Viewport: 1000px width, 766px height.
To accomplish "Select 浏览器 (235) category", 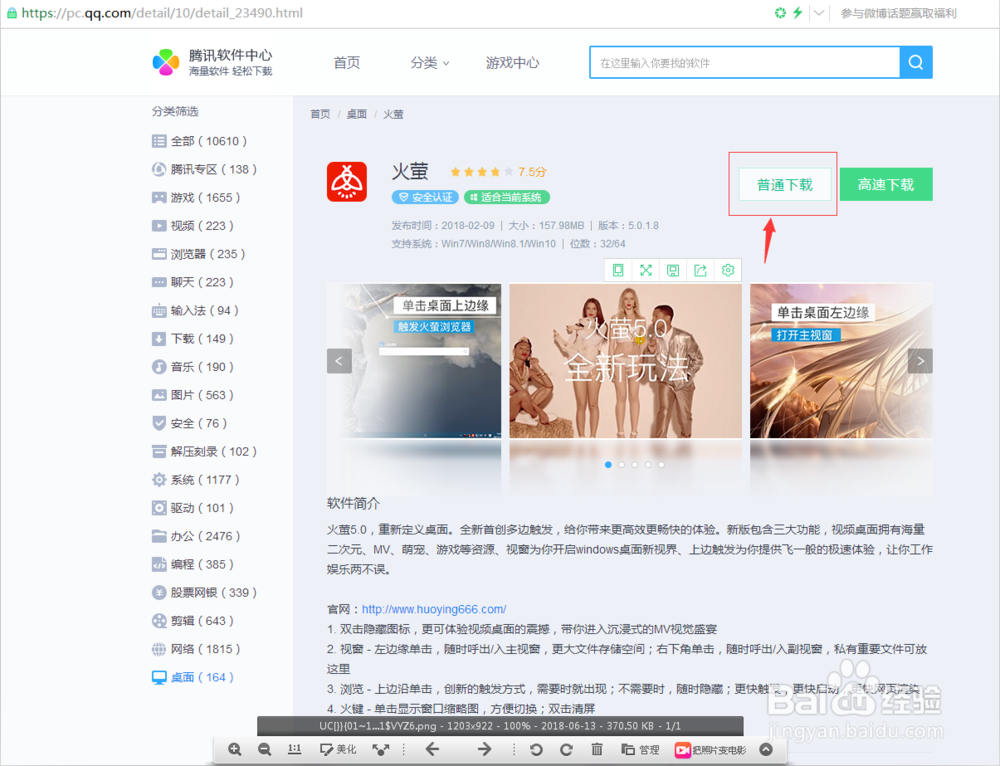I will pyautogui.click(x=198, y=254).
